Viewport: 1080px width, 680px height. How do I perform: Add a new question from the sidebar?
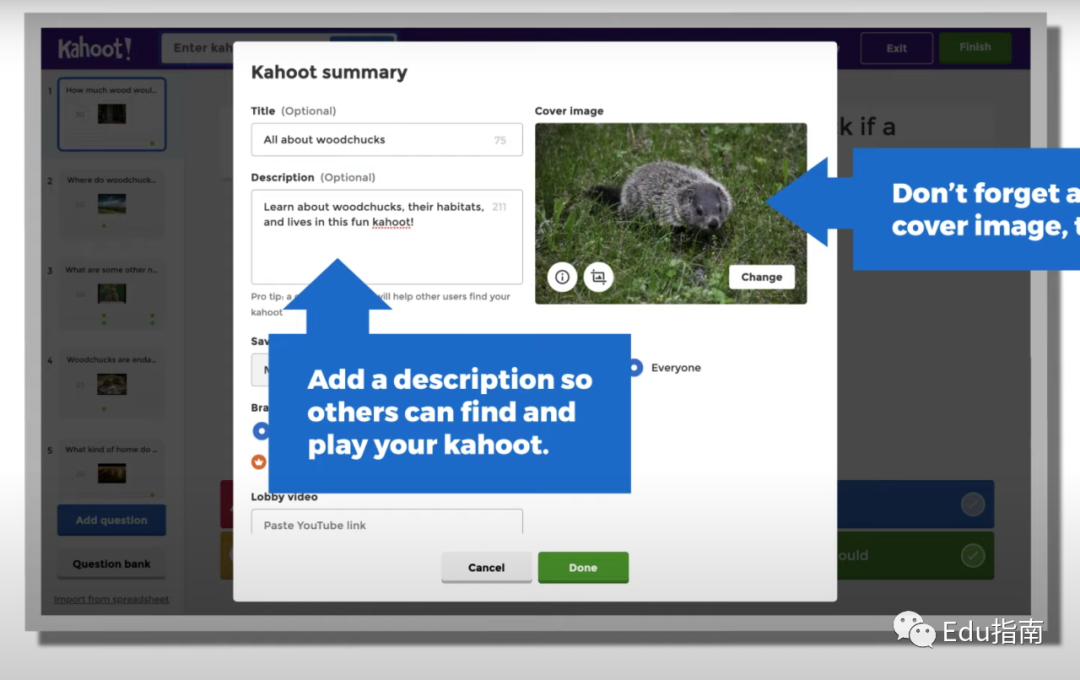tap(112, 520)
